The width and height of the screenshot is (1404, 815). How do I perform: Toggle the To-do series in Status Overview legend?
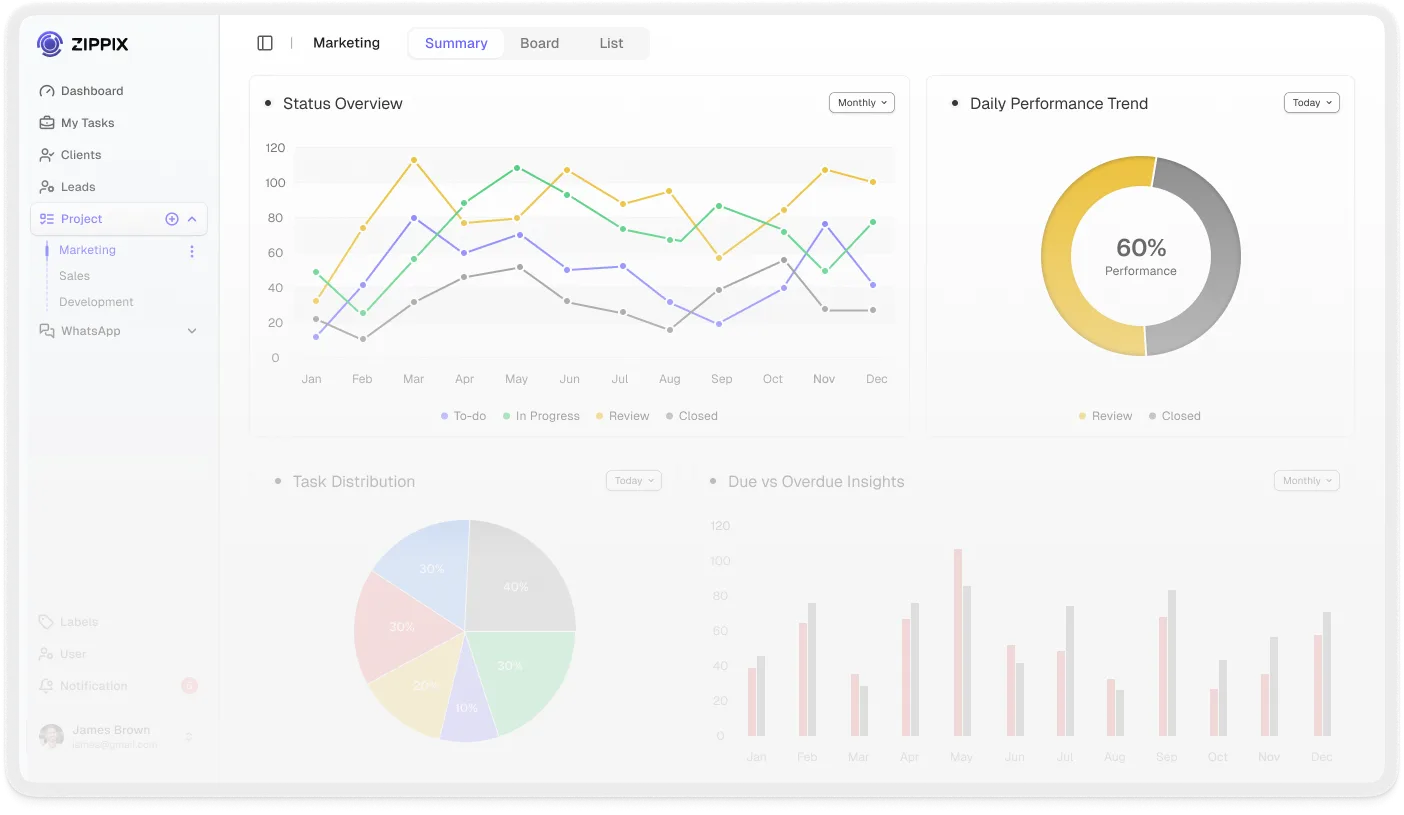coord(462,415)
